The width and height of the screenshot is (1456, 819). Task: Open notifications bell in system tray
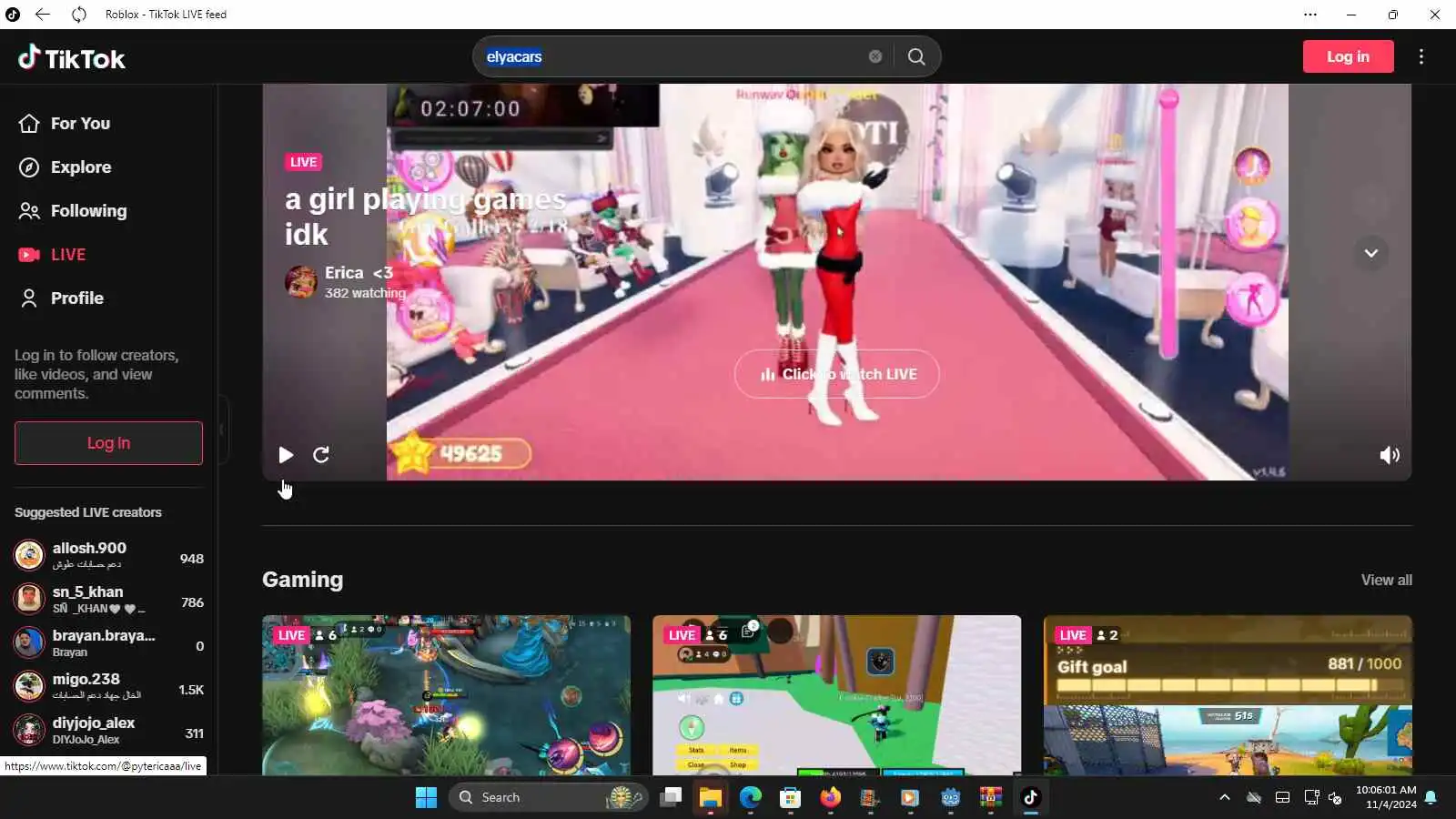tap(1431, 797)
